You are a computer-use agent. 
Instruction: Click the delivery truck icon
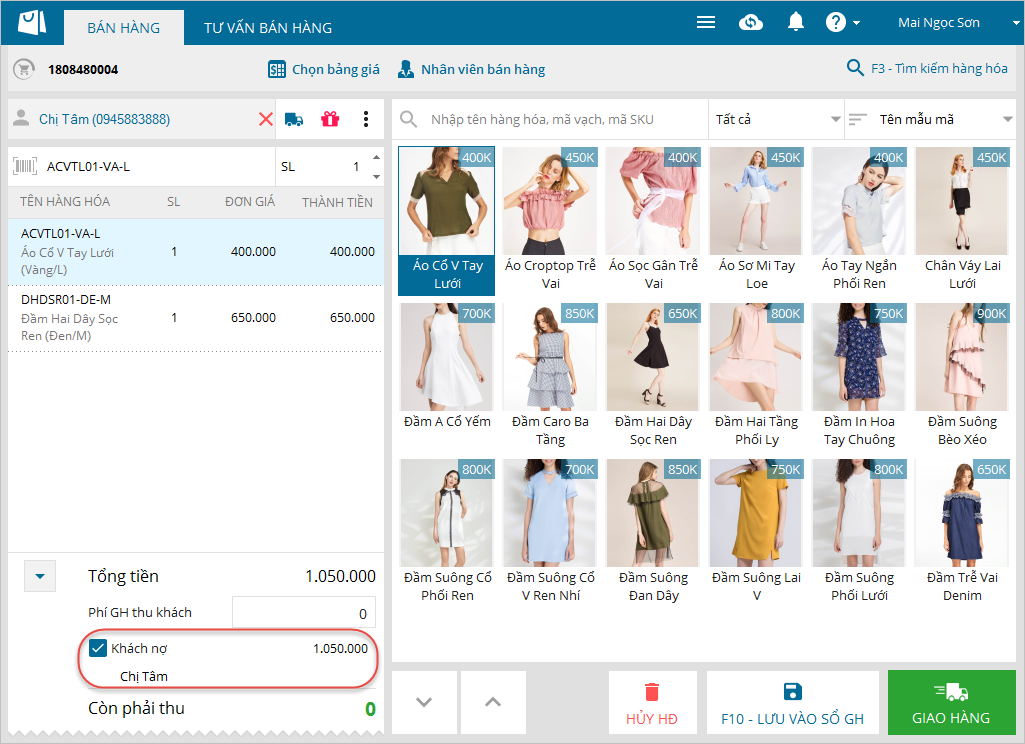[x=295, y=119]
